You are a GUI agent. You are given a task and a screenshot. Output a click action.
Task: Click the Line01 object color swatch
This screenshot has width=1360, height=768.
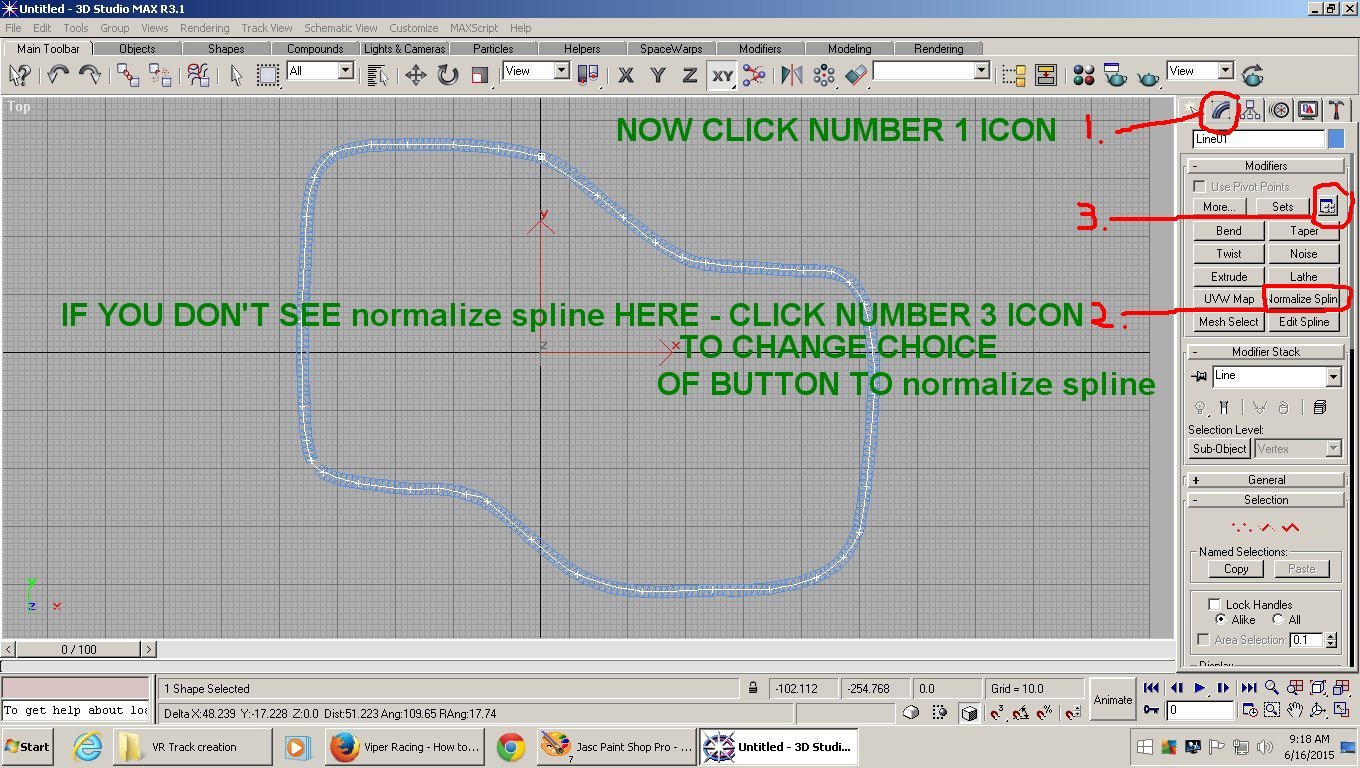(1336, 140)
